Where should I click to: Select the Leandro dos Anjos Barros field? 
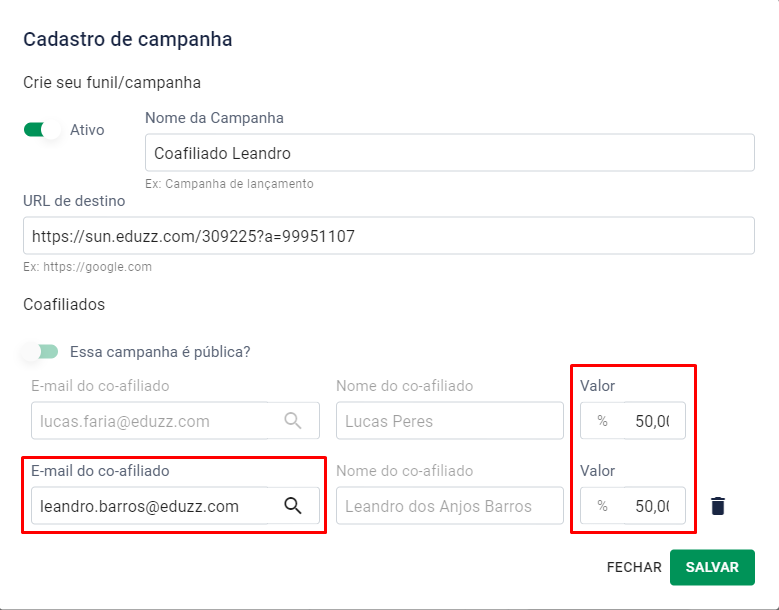(x=449, y=506)
